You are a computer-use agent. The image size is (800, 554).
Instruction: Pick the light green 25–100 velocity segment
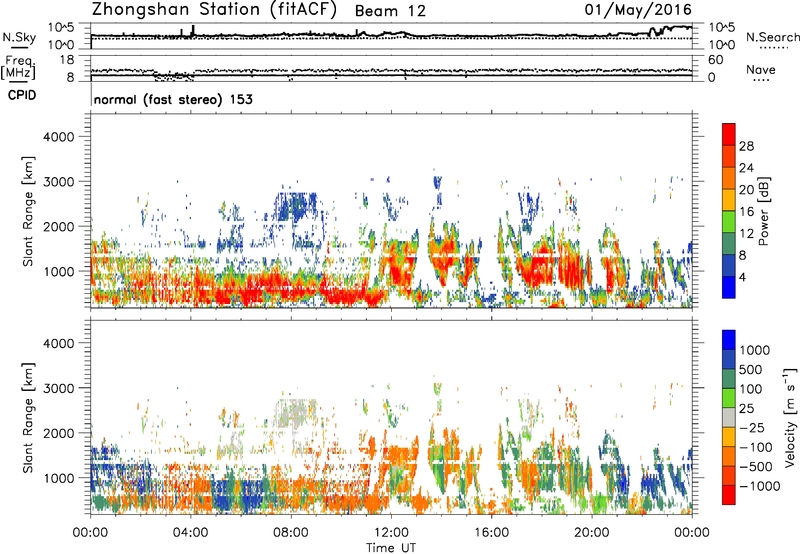(x=729, y=398)
